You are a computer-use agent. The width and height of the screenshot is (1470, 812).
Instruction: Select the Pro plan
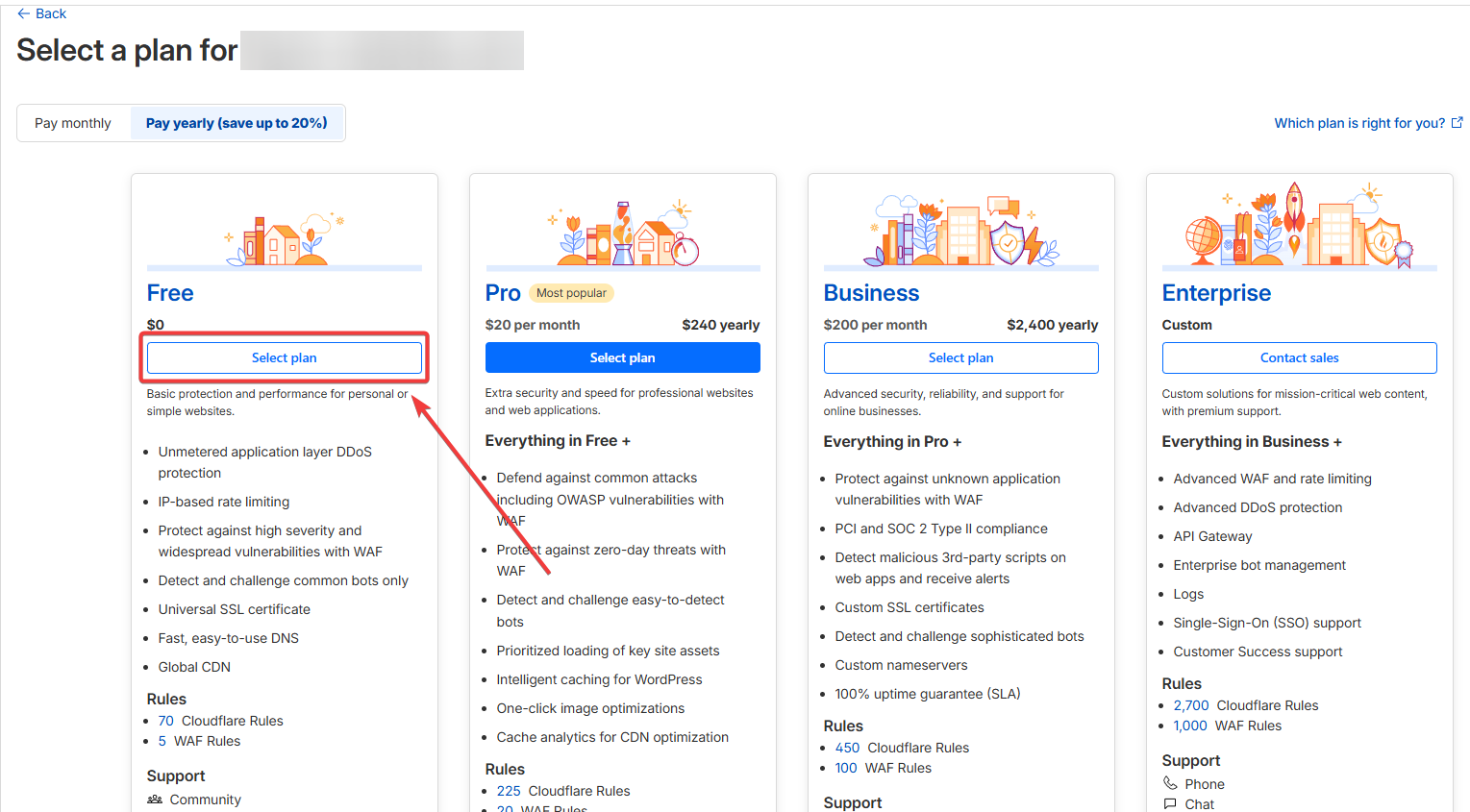622,357
